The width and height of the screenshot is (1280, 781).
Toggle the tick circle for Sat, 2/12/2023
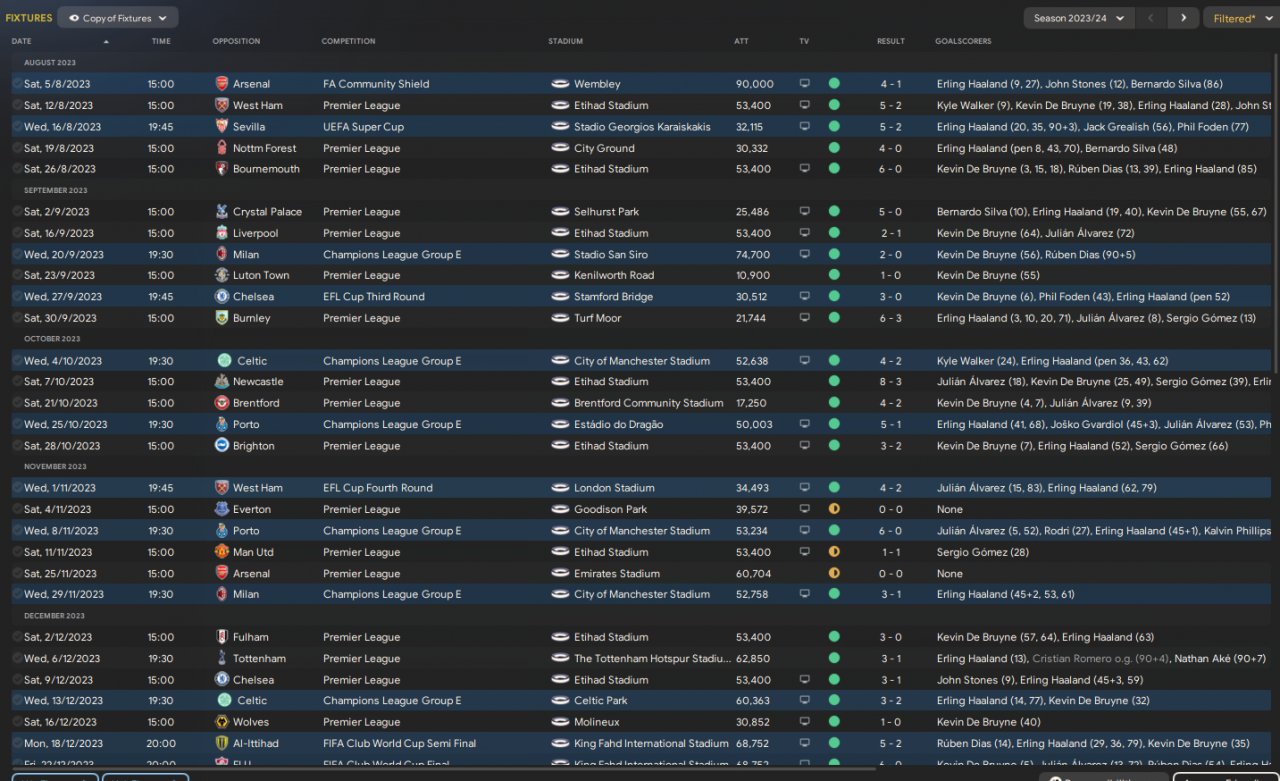tap(17, 637)
